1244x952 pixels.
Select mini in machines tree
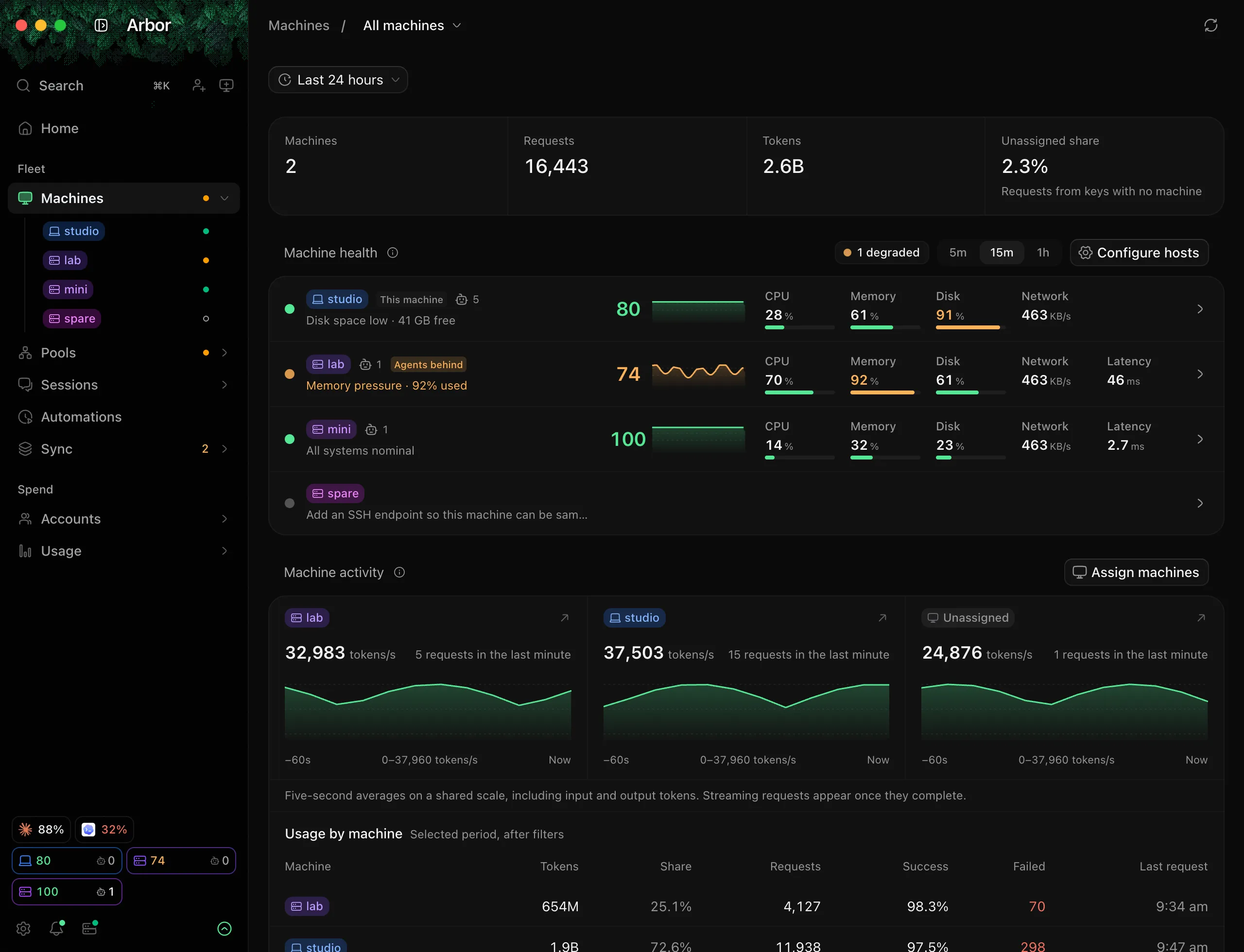[68, 289]
